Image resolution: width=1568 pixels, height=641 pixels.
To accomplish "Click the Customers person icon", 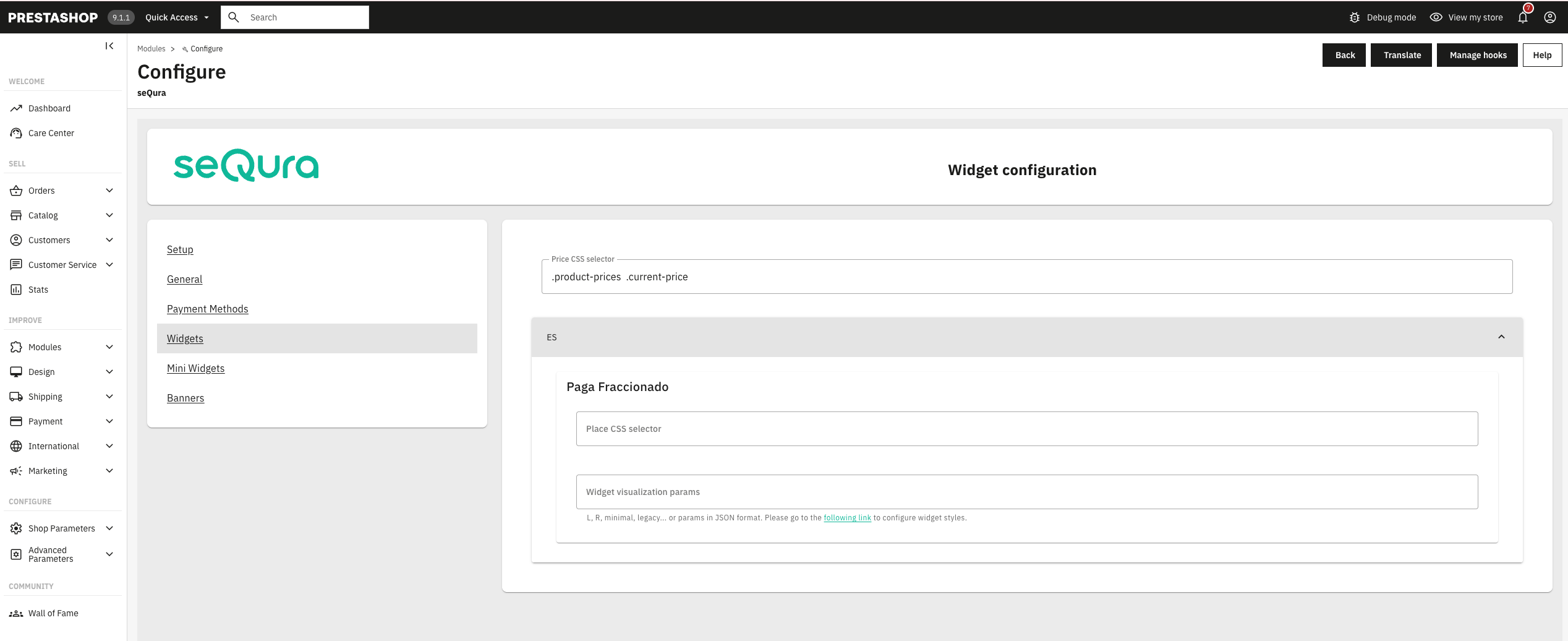I will pyautogui.click(x=16, y=240).
